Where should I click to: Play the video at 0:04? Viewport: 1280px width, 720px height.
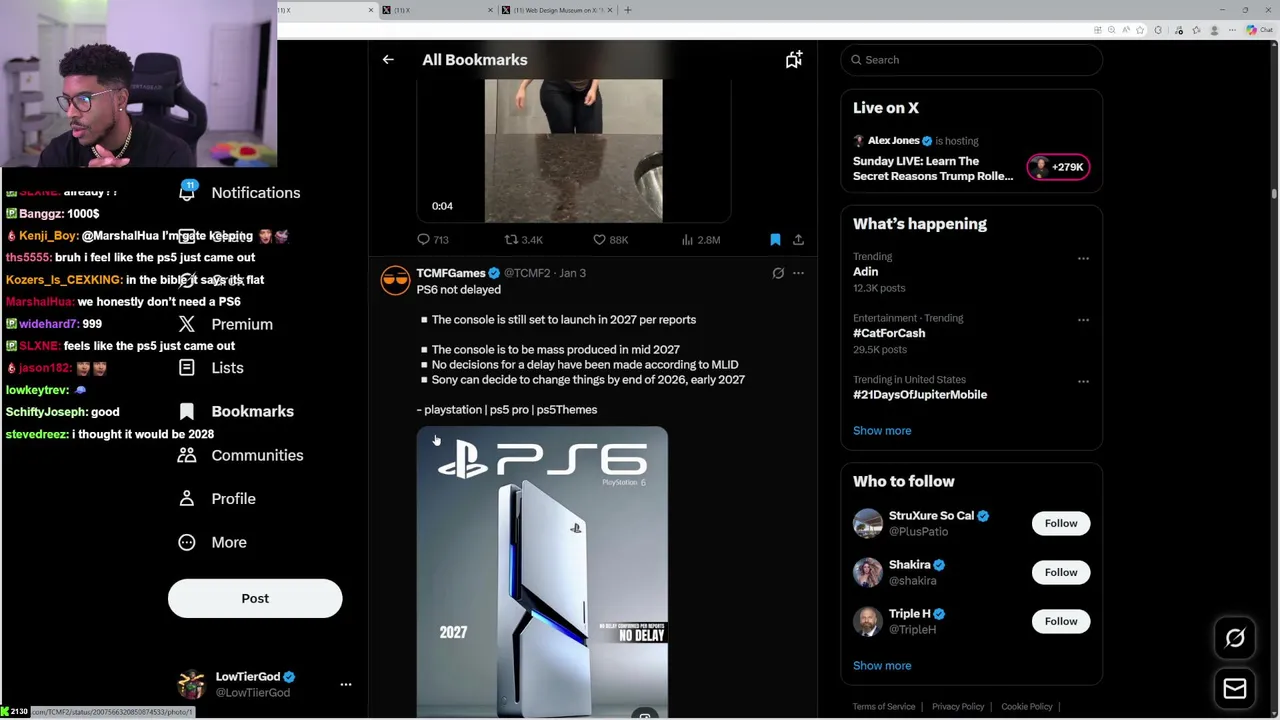click(x=573, y=150)
